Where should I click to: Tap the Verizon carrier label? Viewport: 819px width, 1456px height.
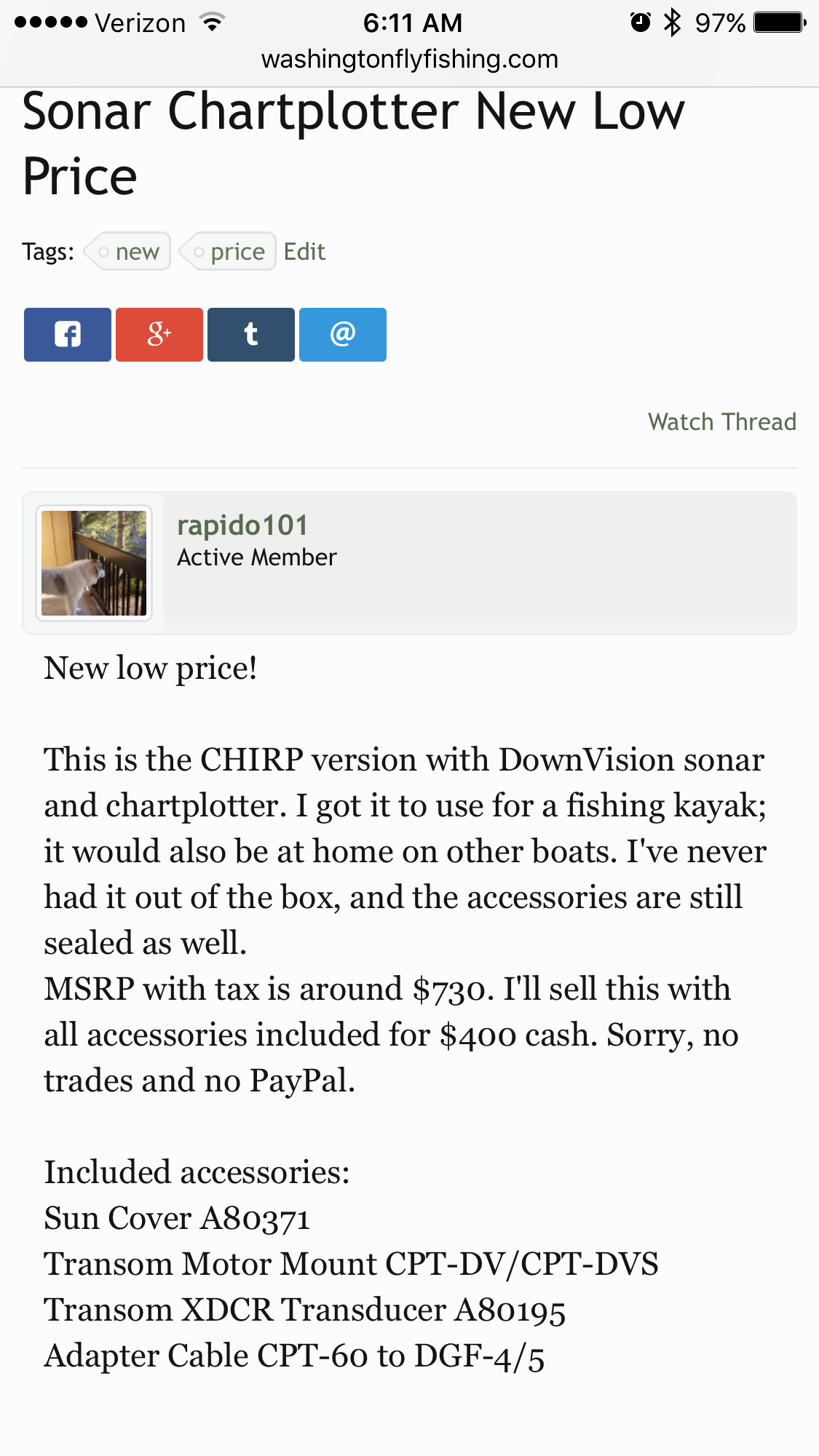[x=140, y=23]
